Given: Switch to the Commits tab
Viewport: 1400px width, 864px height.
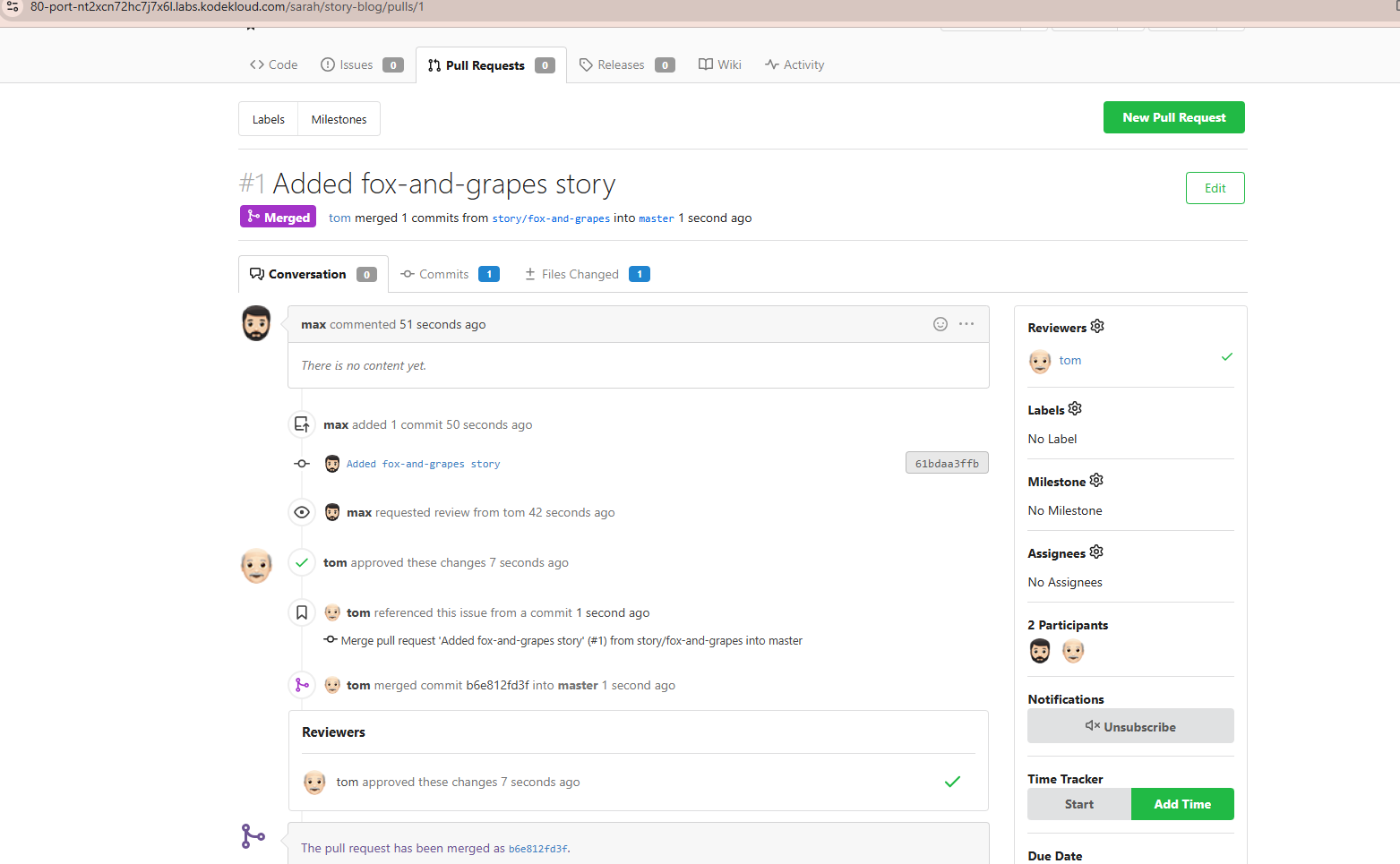Looking at the screenshot, I should (x=450, y=274).
